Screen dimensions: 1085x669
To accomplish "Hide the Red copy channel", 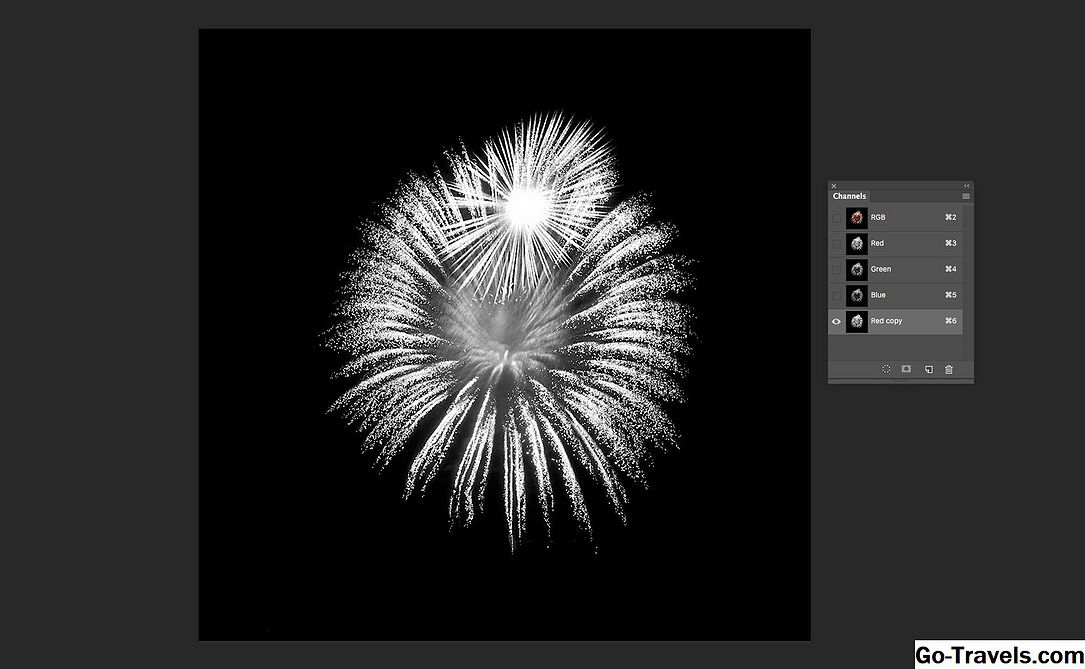I will 836,321.
